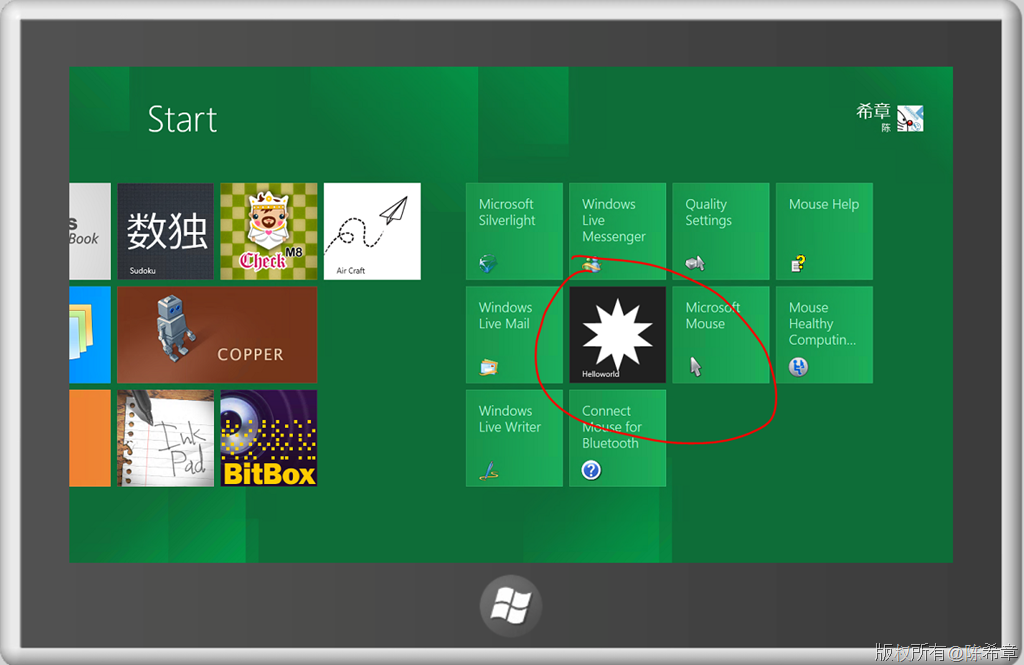Open the Helloworld starburst tile
Screen dimensions: 1024x665
pos(617,335)
